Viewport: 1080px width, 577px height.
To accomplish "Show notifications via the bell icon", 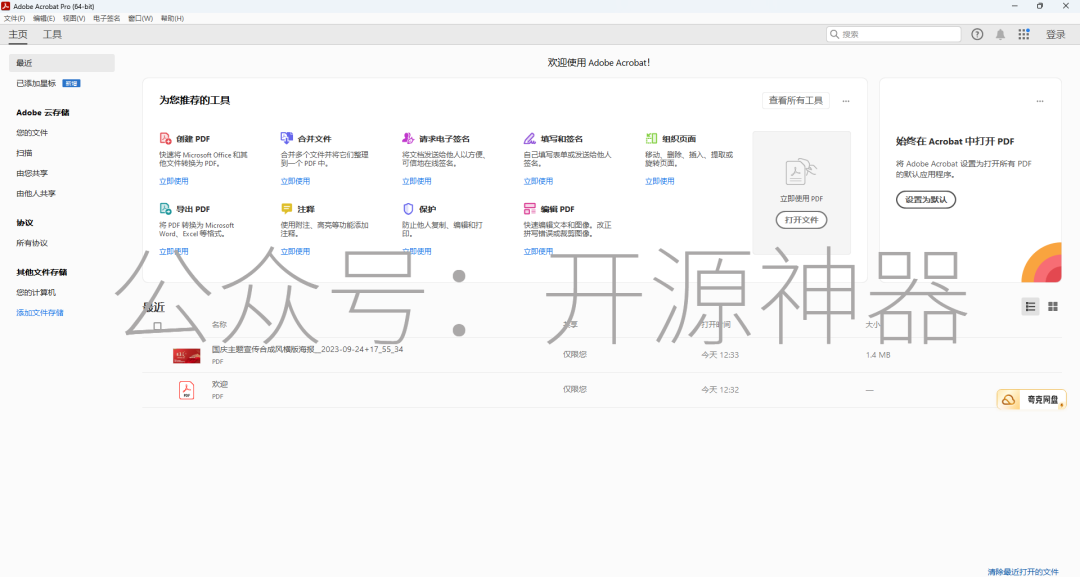I will coord(1000,34).
